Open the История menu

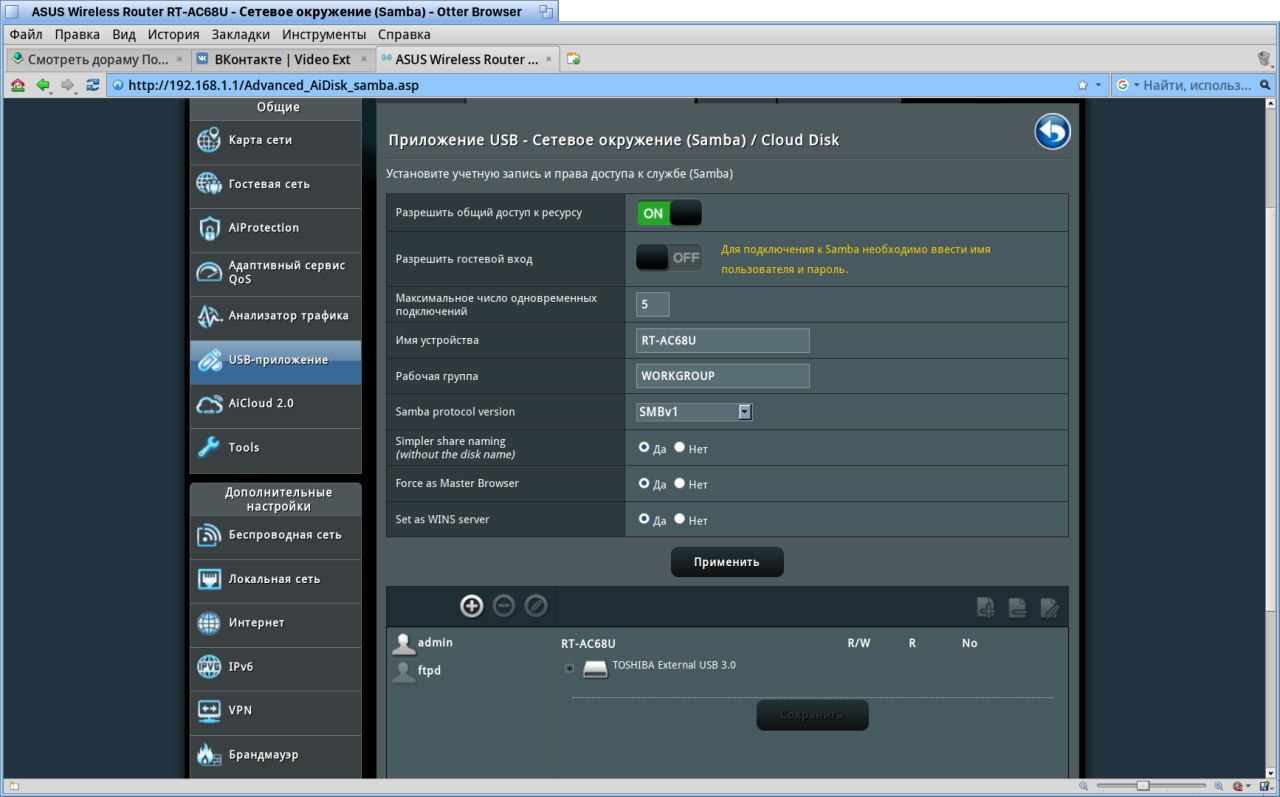(173, 34)
